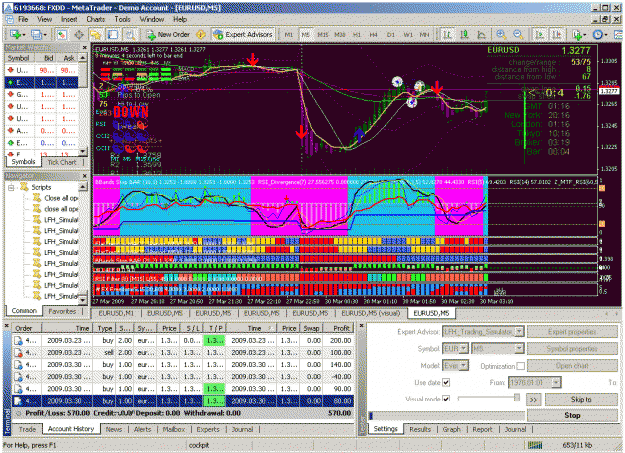This screenshot has height=453, width=625.
Task: Switch to Terminal Trade tab
Action: (x=28, y=429)
